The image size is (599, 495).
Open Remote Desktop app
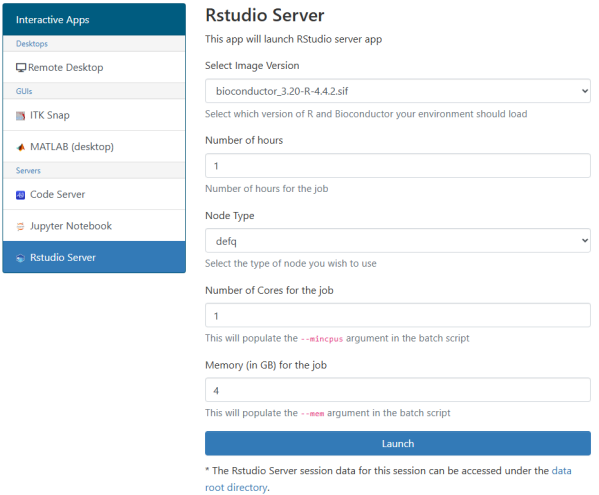(94, 67)
